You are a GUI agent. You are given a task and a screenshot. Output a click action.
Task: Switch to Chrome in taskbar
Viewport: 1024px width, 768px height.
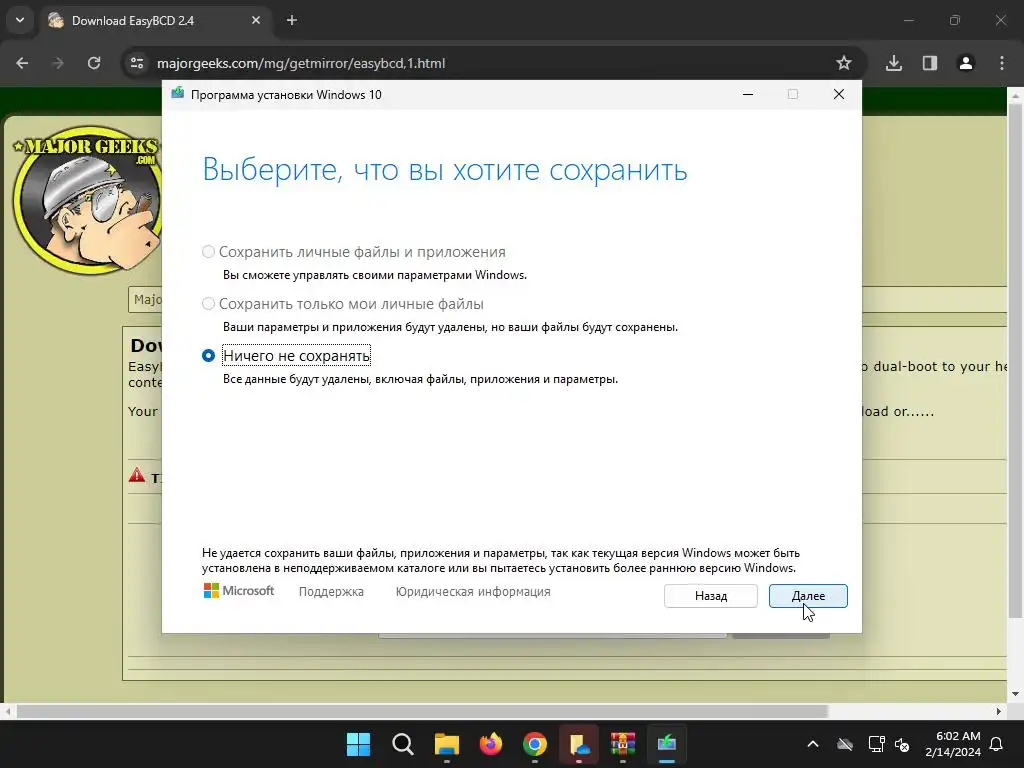(x=535, y=744)
